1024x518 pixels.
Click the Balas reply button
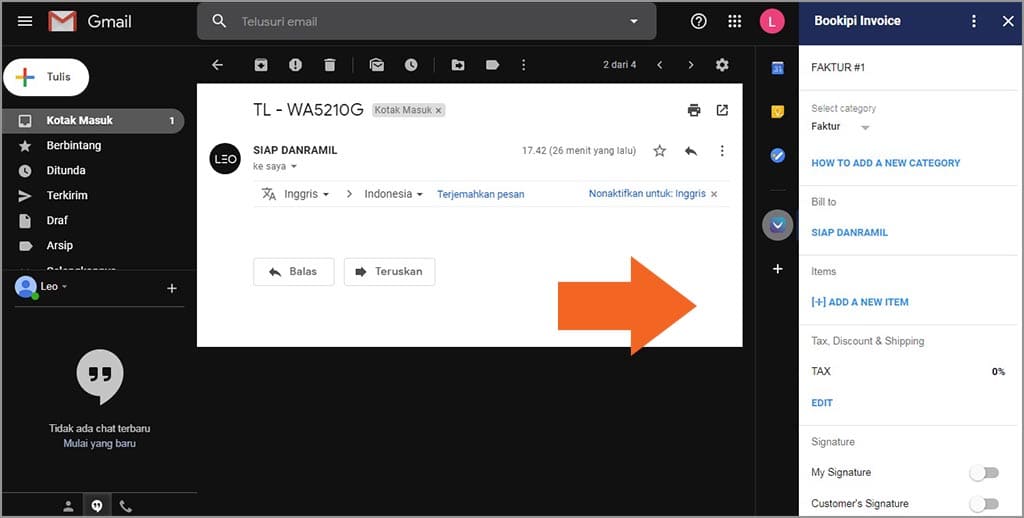tap(294, 272)
